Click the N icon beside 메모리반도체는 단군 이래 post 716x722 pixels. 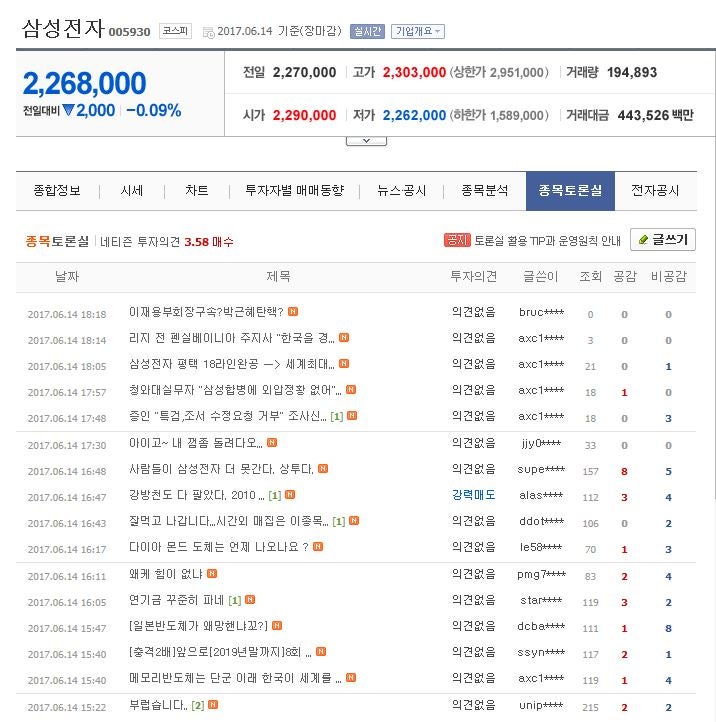(351, 677)
